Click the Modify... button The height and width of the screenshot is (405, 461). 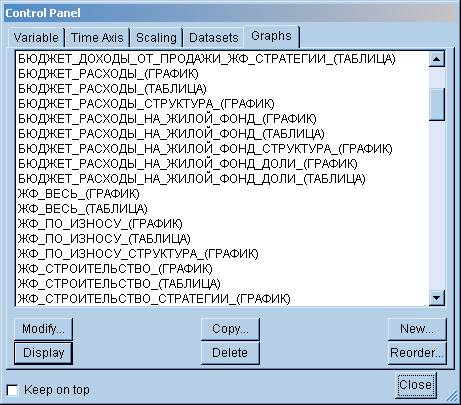[x=43, y=329]
